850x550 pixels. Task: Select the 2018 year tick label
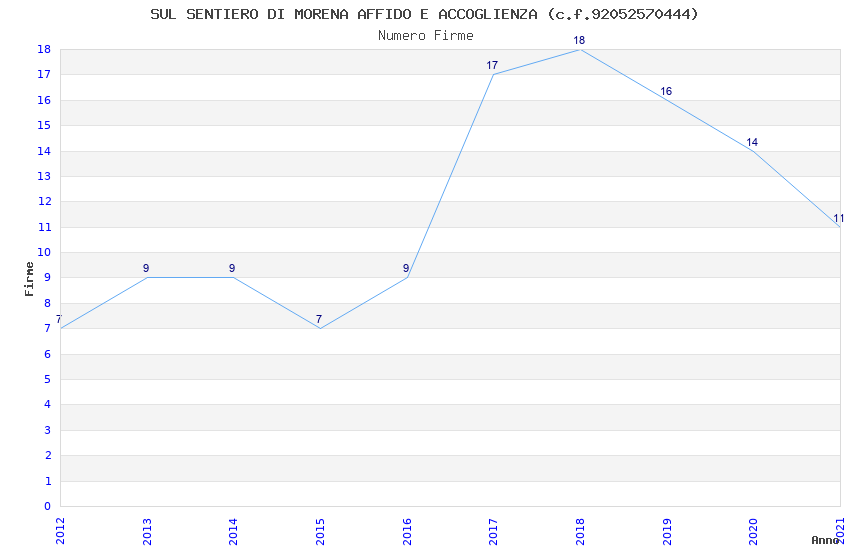580,531
